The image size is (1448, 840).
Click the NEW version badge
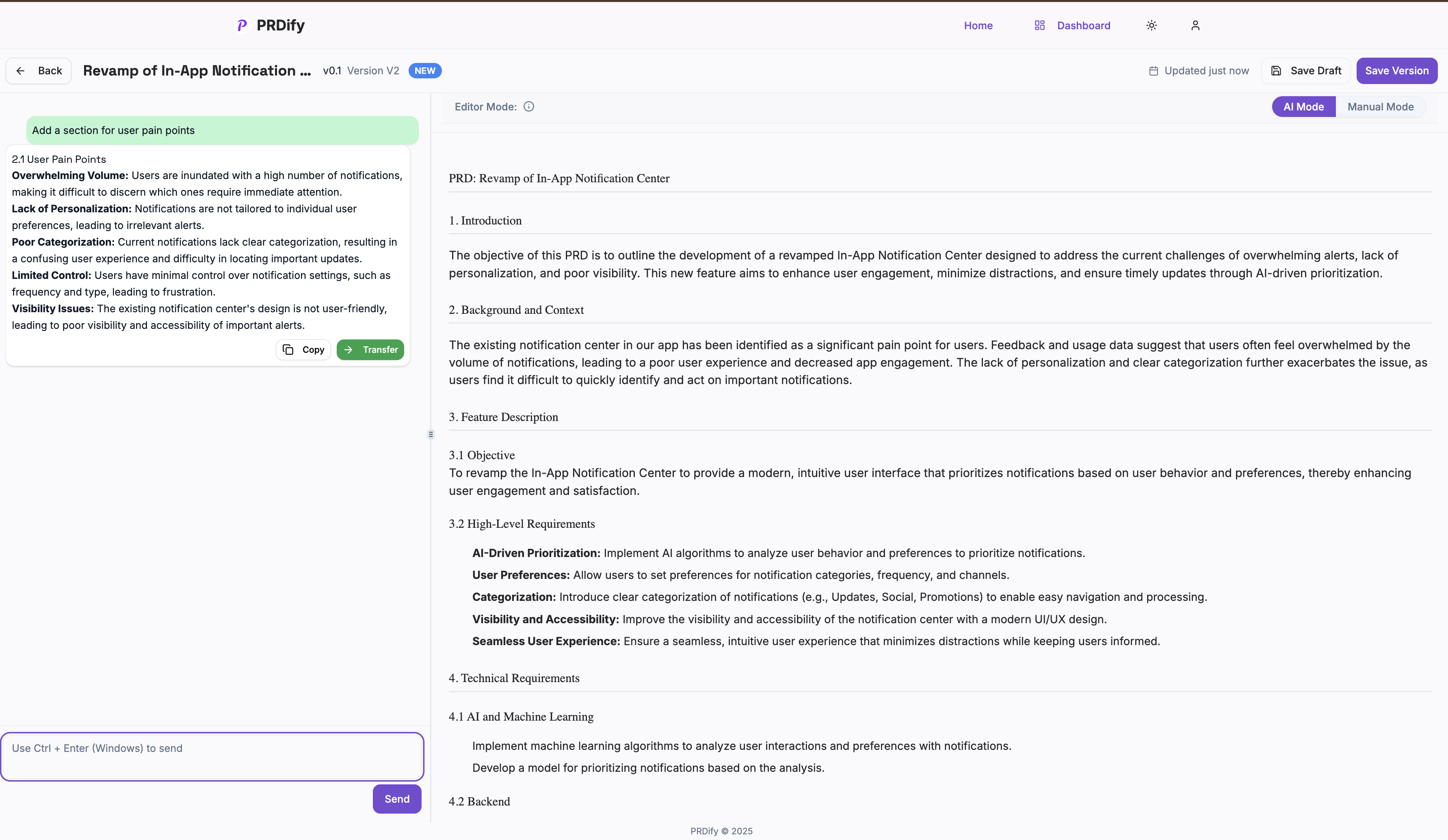[x=424, y=71]
